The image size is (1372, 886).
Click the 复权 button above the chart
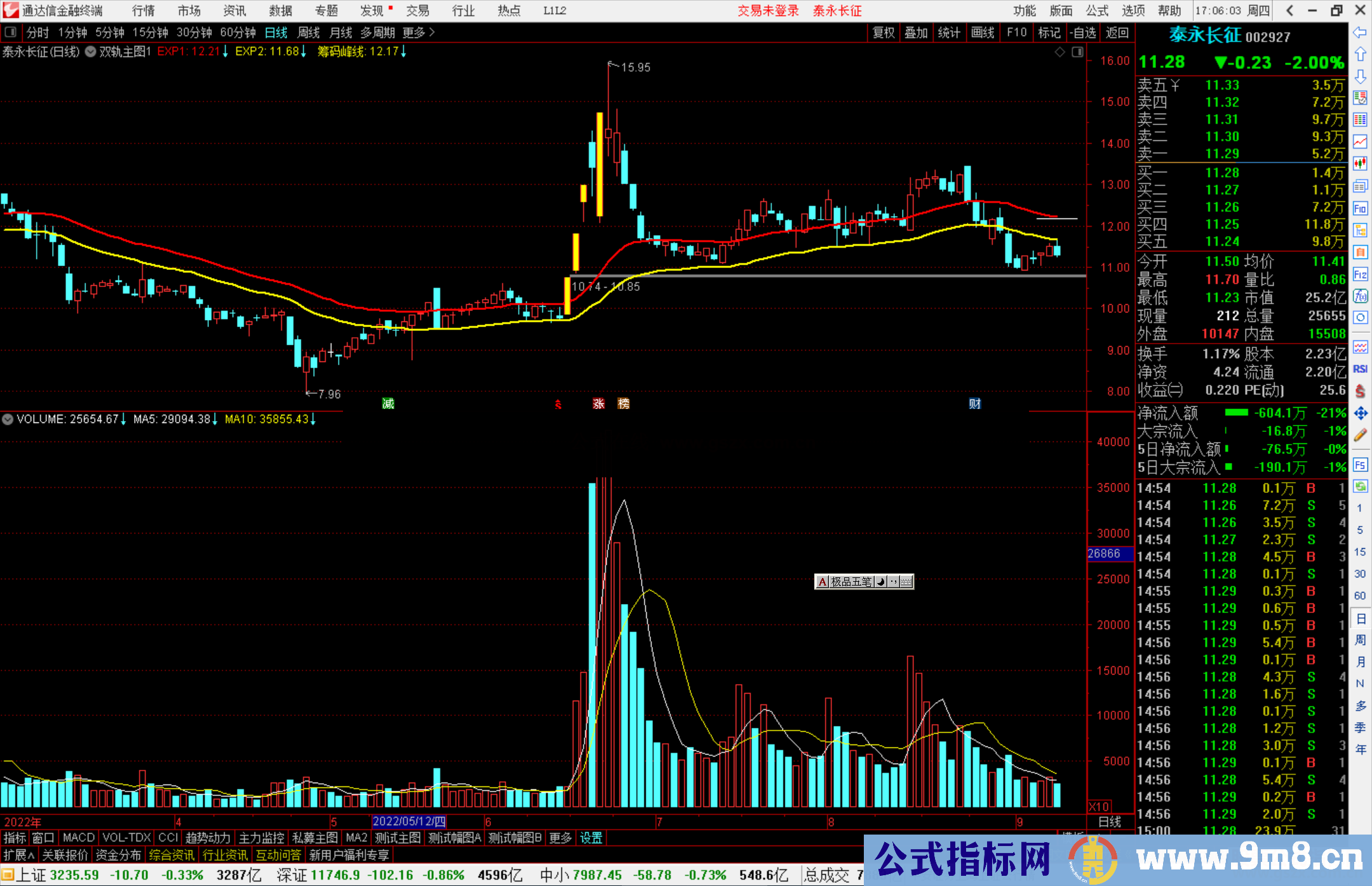point(884,32)
